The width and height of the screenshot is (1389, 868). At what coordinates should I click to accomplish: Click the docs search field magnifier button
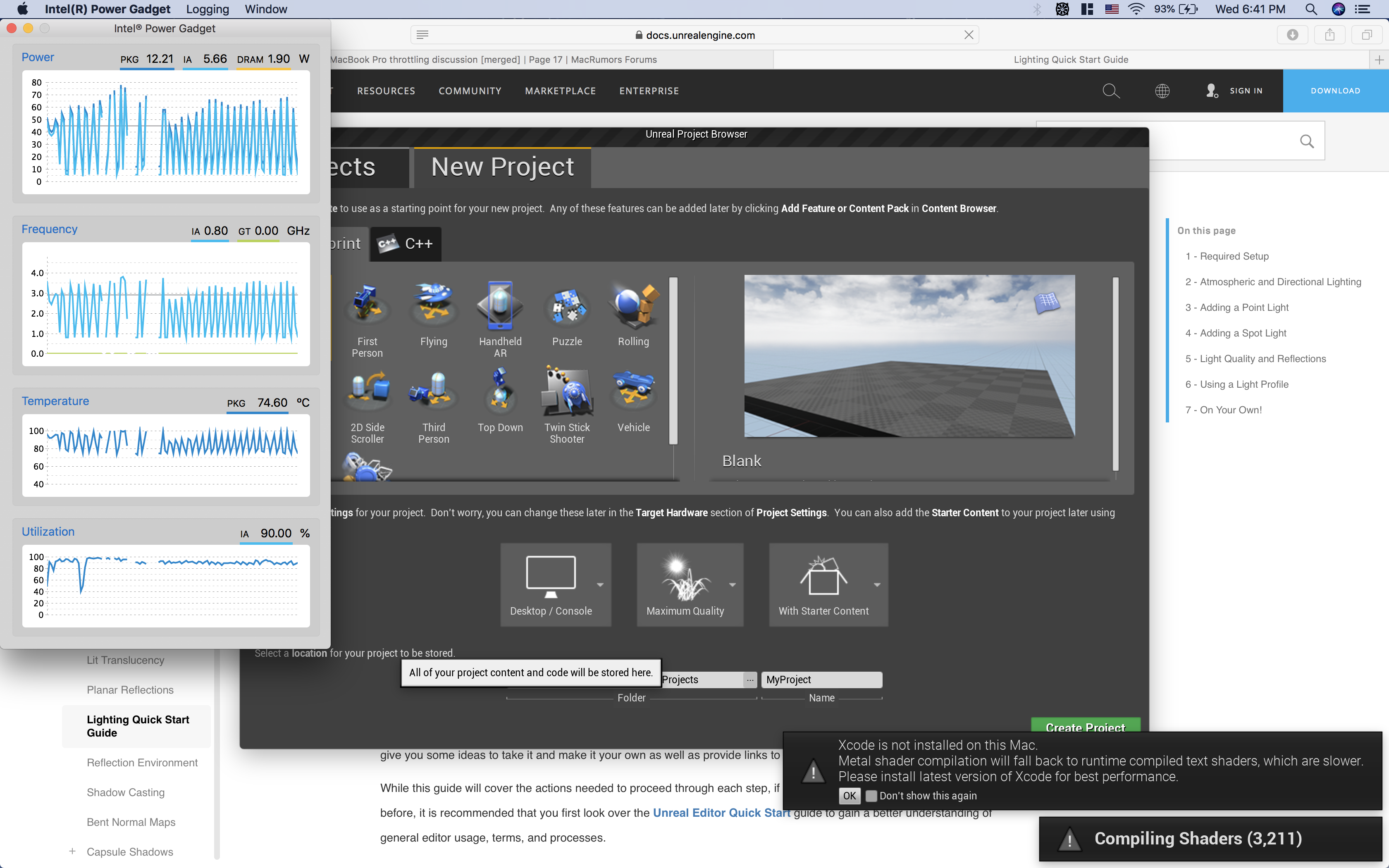[1307, 141]
